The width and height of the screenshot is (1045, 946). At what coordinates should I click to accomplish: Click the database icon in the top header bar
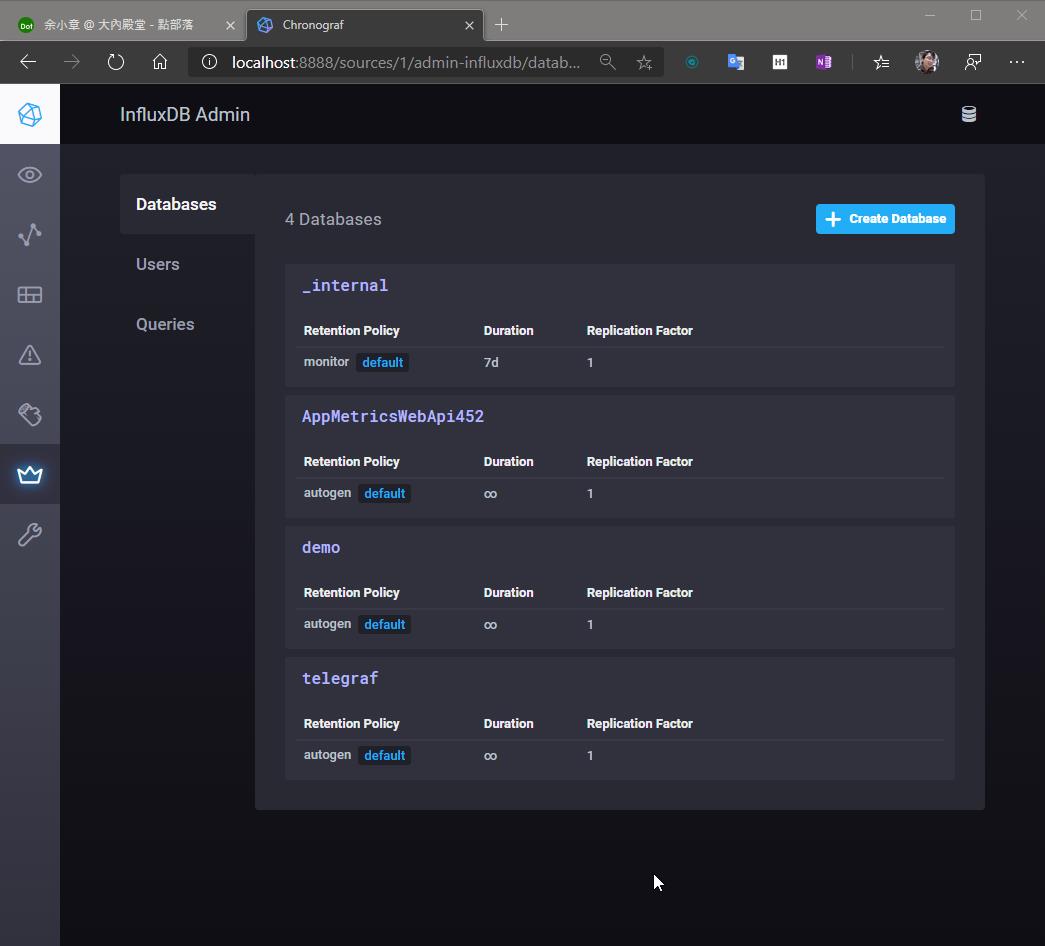pos(968,114)
